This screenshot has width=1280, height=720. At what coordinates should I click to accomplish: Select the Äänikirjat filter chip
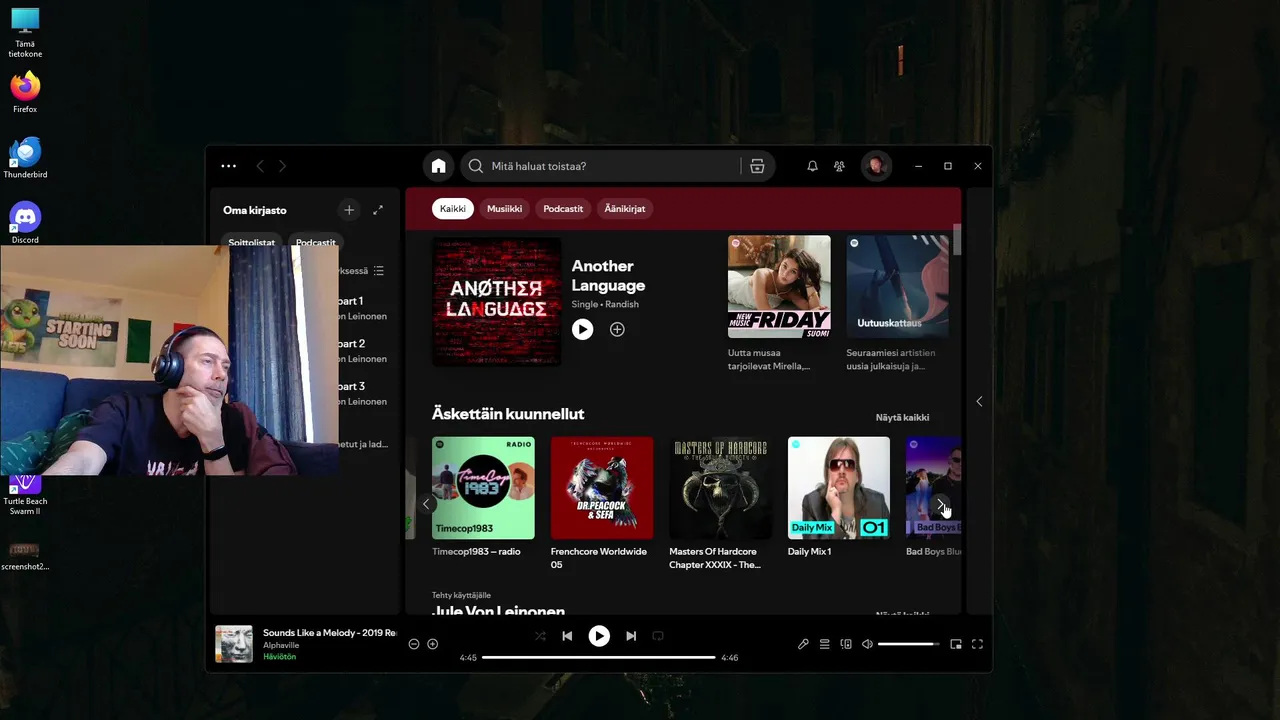tap(625, 209)
